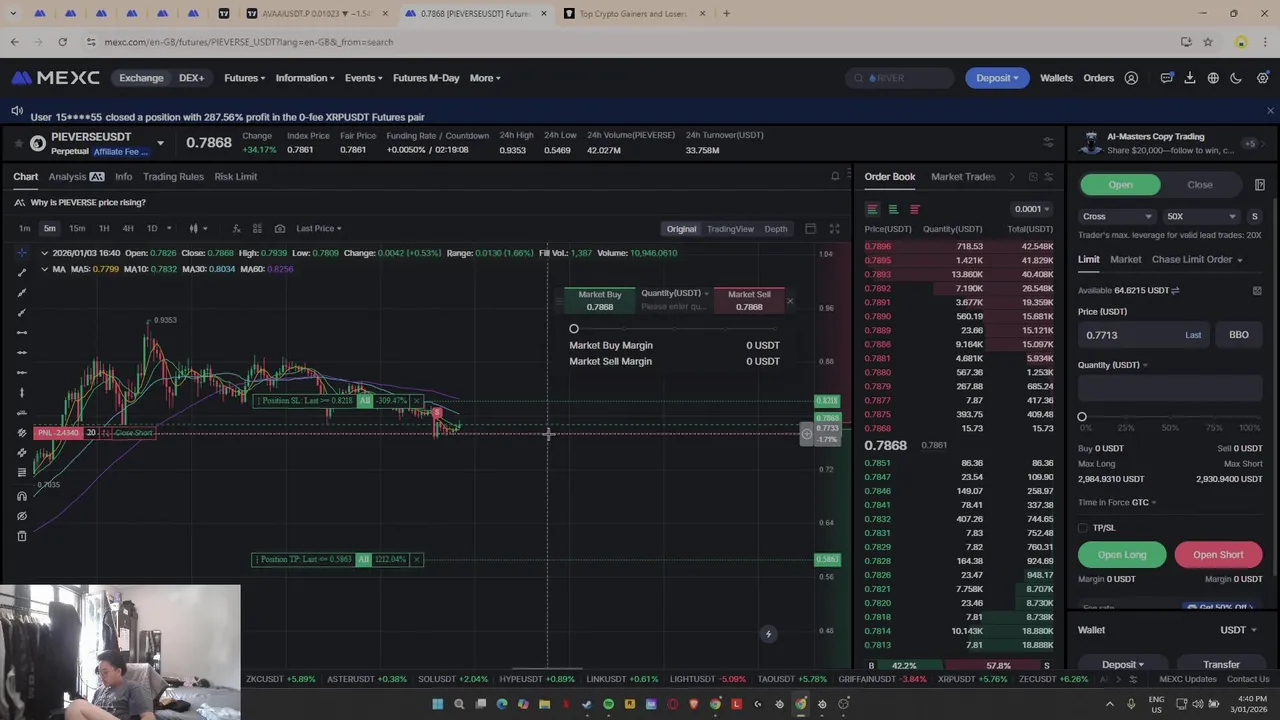This screenshot has height=720, width=1280.
Task: Click the order quantity percentage slider handle
Action: pos(1082,417)
